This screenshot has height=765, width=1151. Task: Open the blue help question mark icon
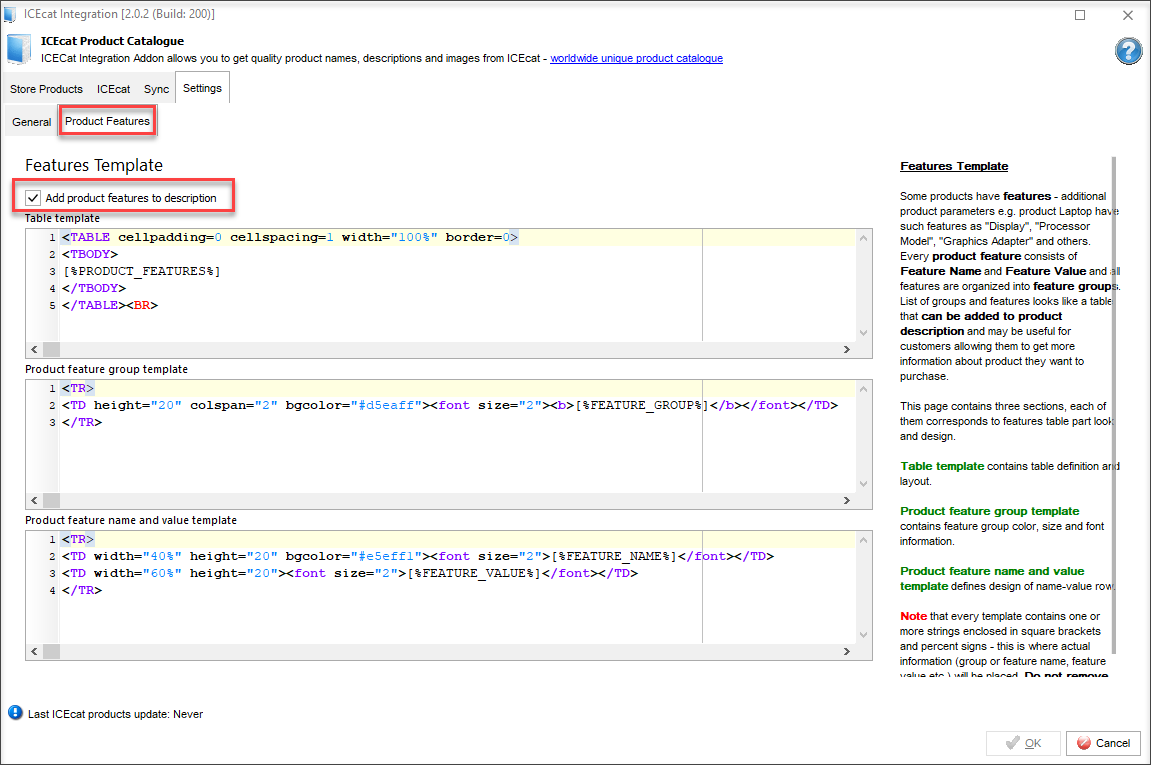[x=1128, y=51]
